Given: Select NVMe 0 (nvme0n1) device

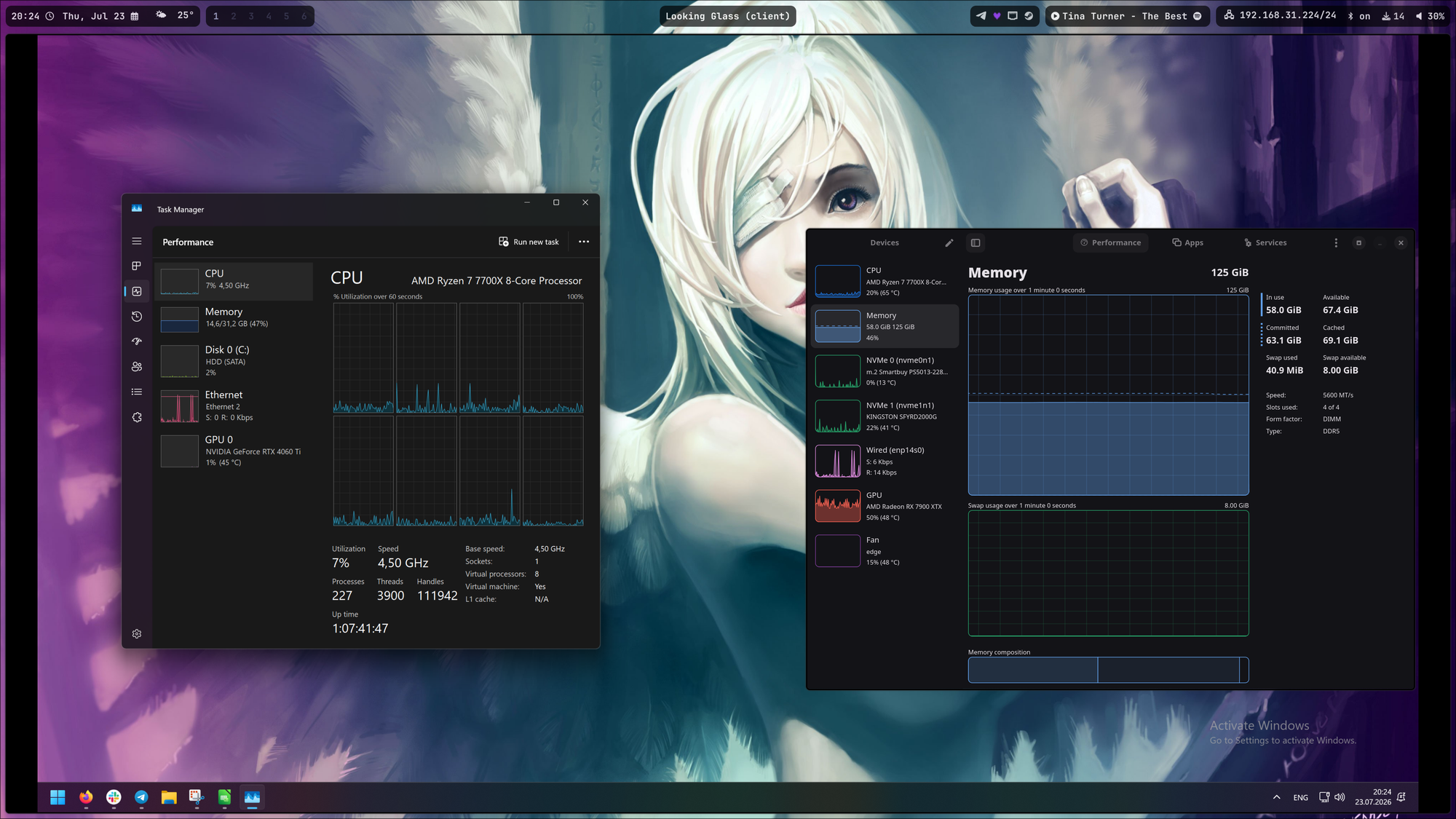Looking at the screenshot, I should coord(885,371).
